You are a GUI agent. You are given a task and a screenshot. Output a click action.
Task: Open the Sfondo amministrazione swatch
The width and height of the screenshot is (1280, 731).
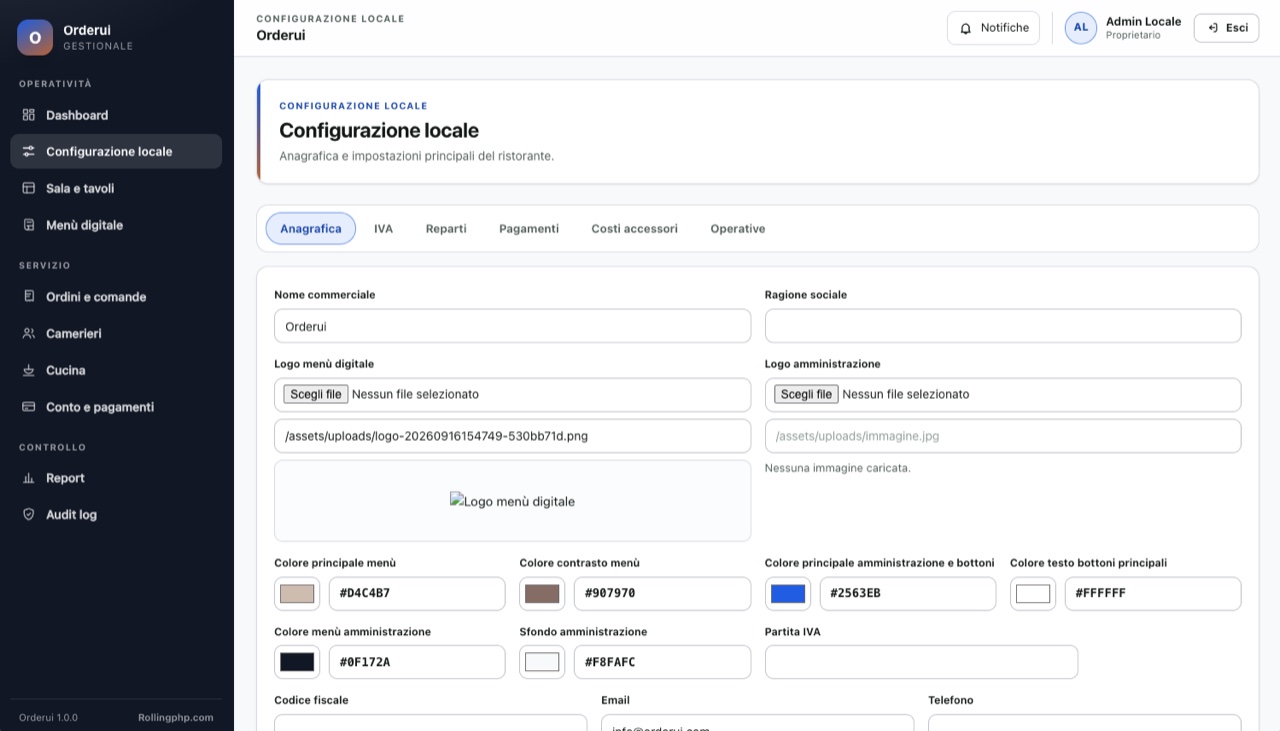[x=542, y=662]
